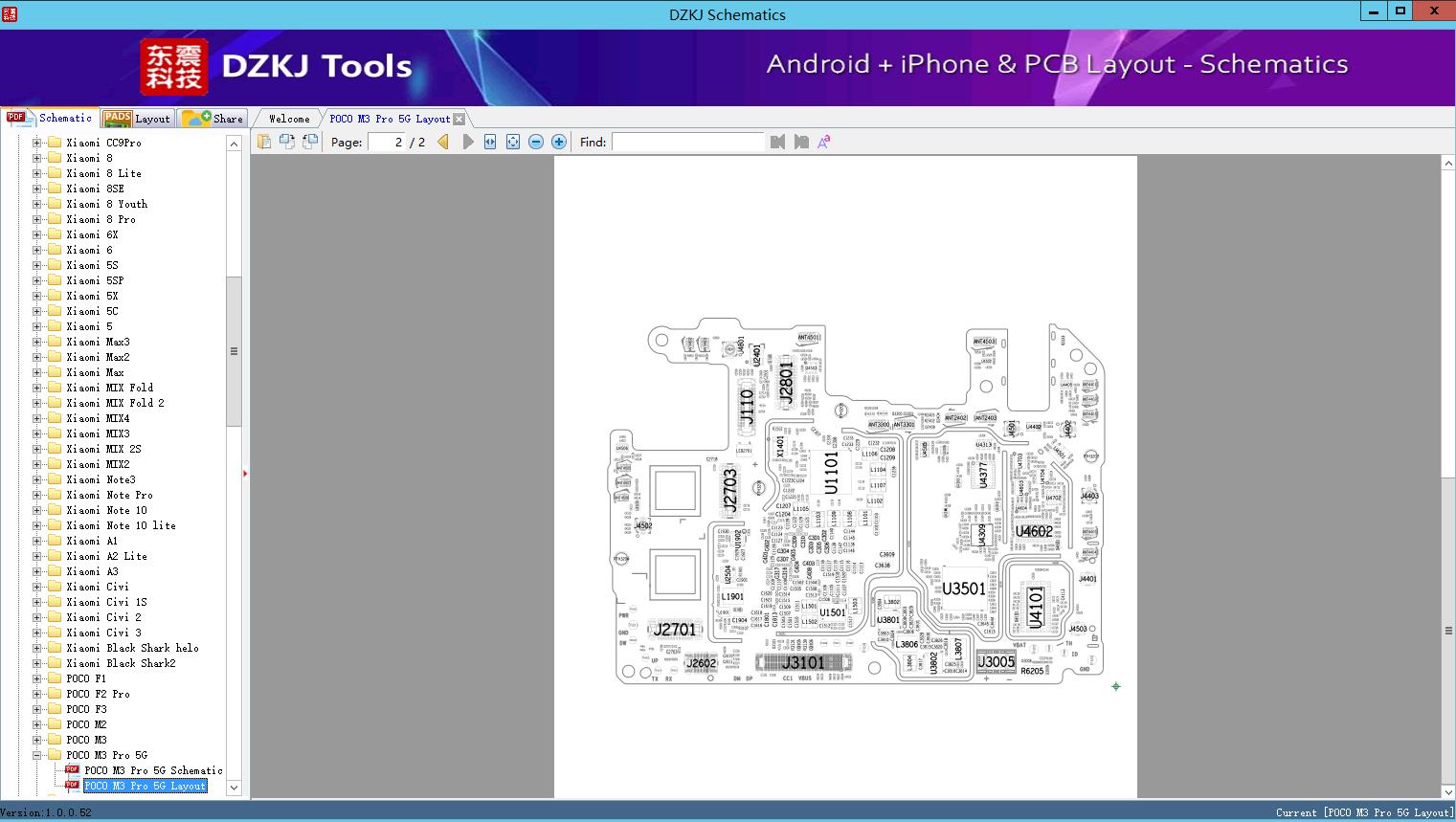This screenshot has height=822, width=1456.
Task: Go to next page with the arrow icon
Action: point(468,142)
